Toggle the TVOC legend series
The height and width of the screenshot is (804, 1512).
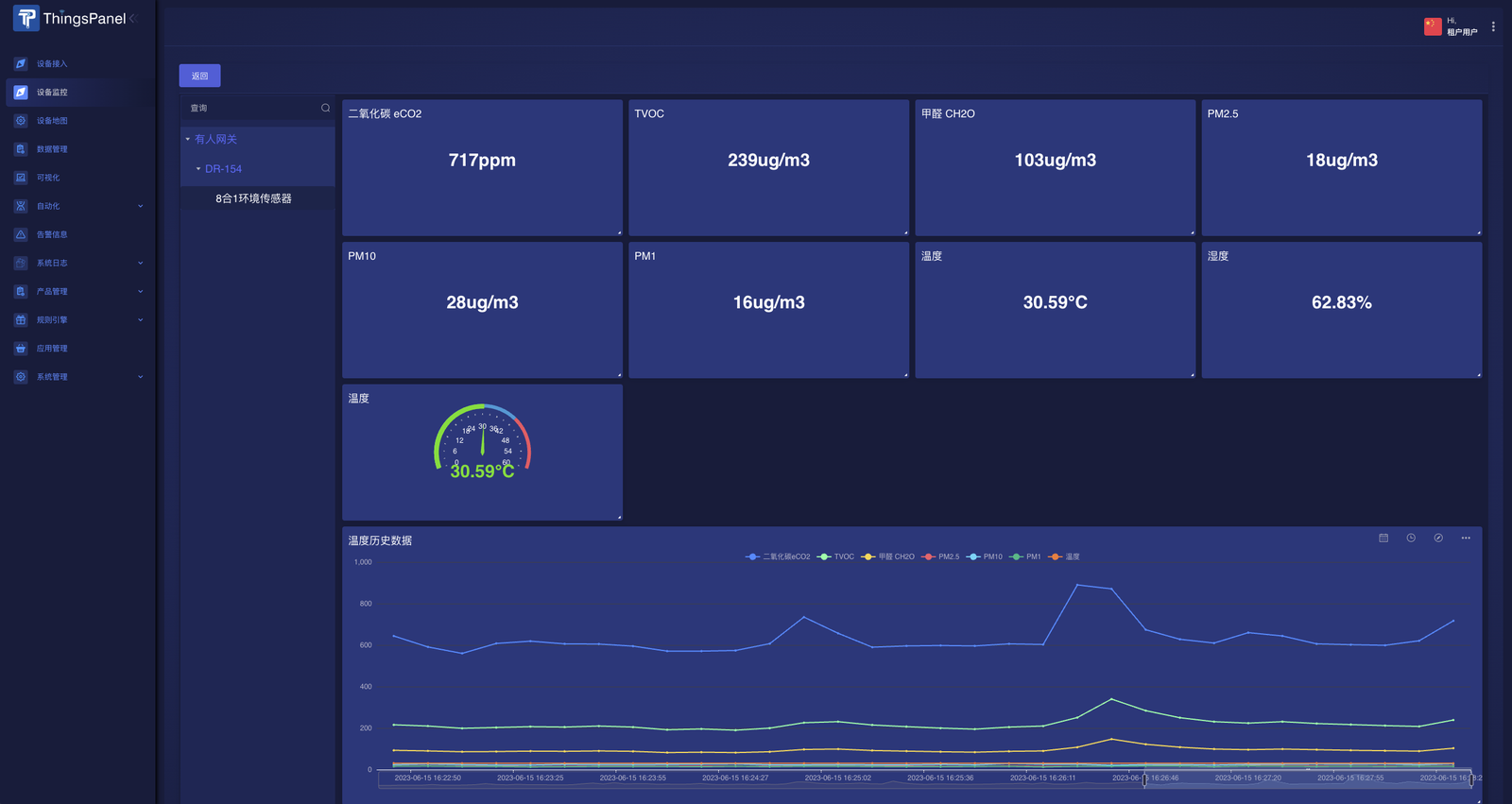click(836, 556)
